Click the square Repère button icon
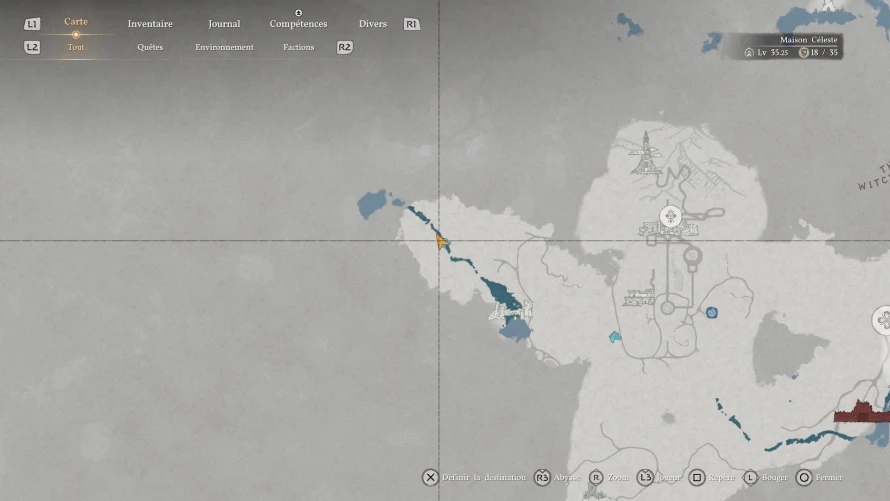This screenshot has width=890, height=501. coord(697,477)
